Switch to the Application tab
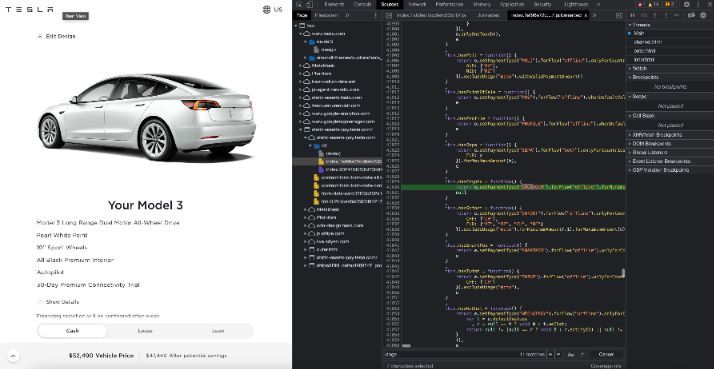 pyautogui.click(x=512, y=4)
